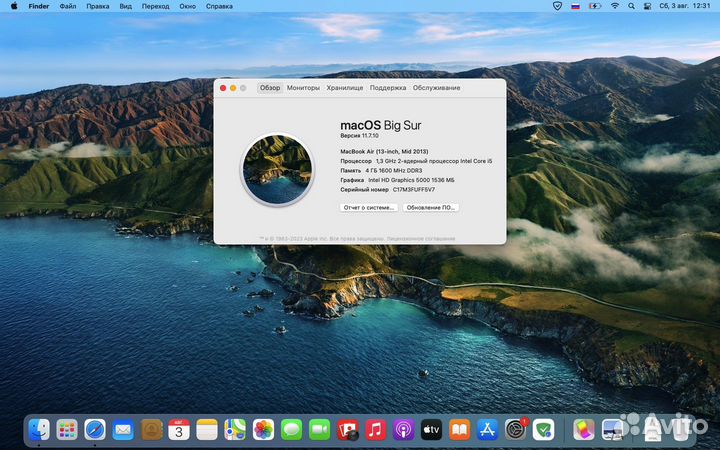The image size is (720, 450).
Task: Click version text Версия 11.7.10
Action: [x=360, y=136]
